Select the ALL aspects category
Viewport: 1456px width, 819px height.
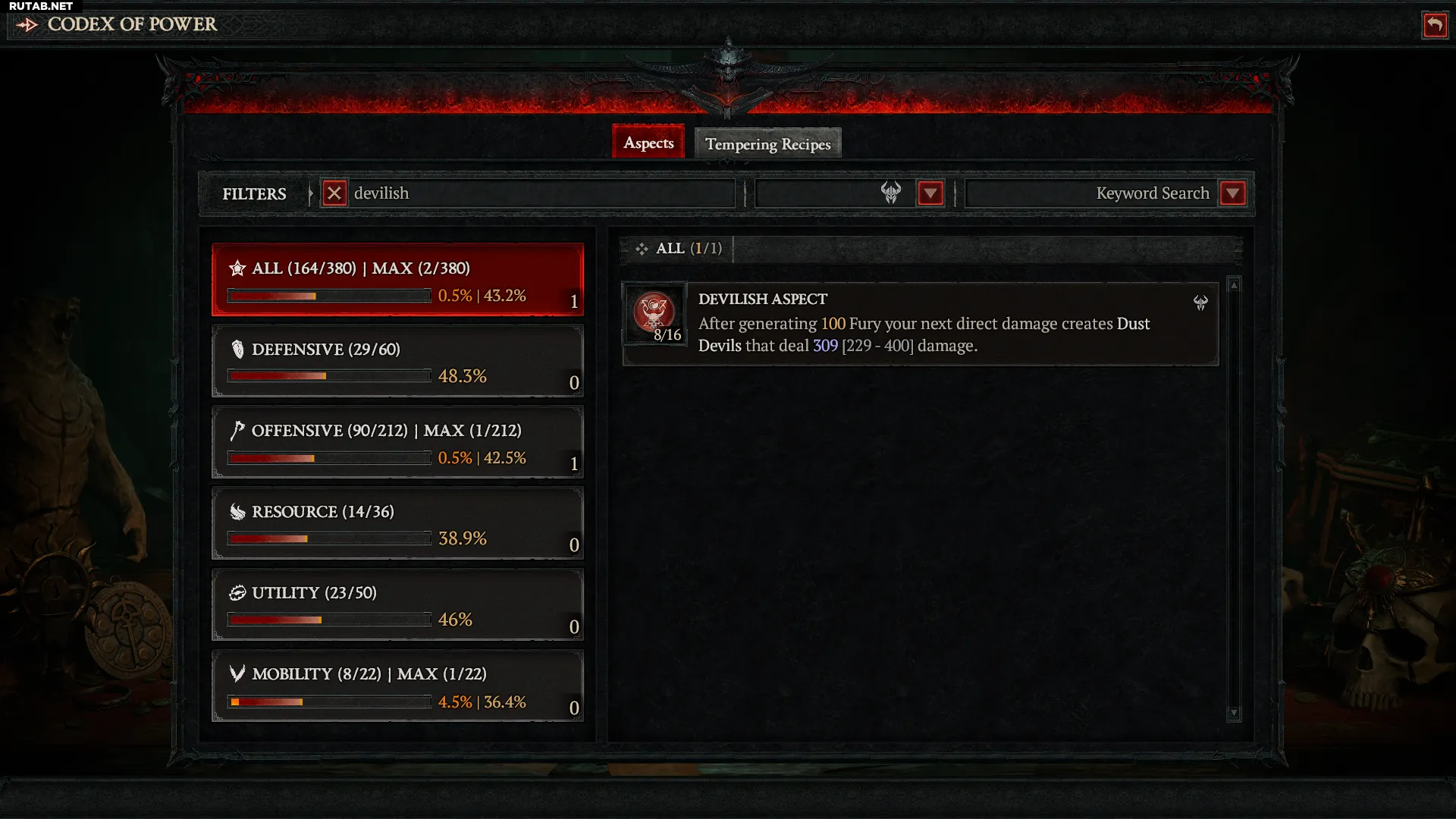397,280
